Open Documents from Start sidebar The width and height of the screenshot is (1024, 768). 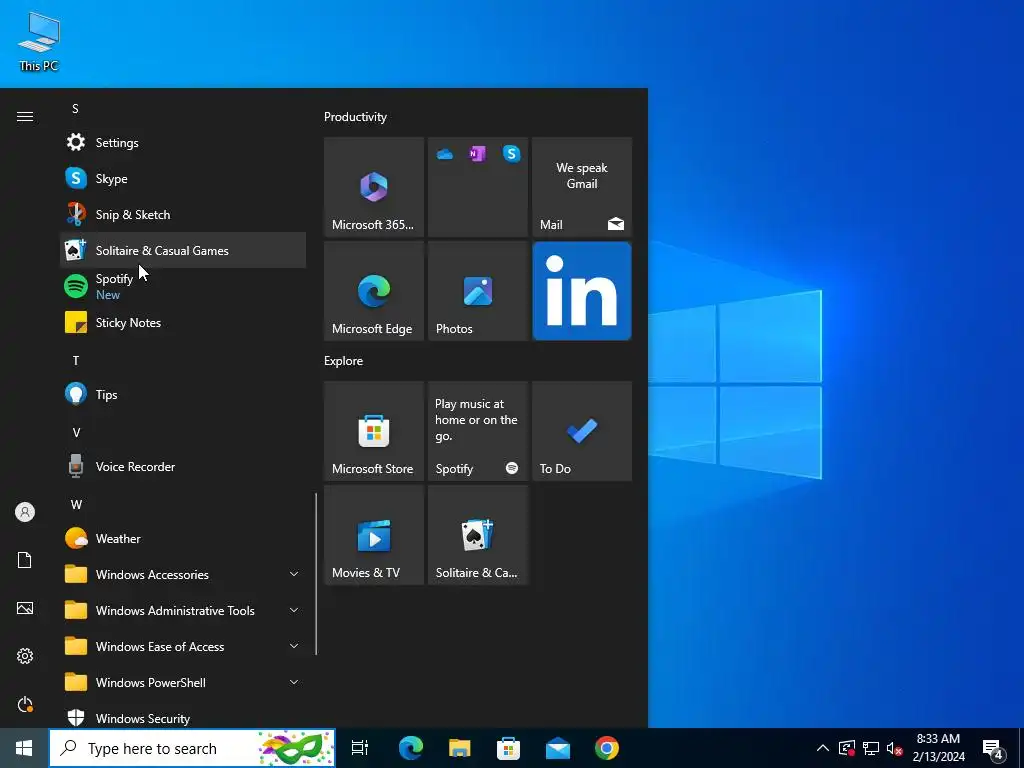(x=25, y=560)
